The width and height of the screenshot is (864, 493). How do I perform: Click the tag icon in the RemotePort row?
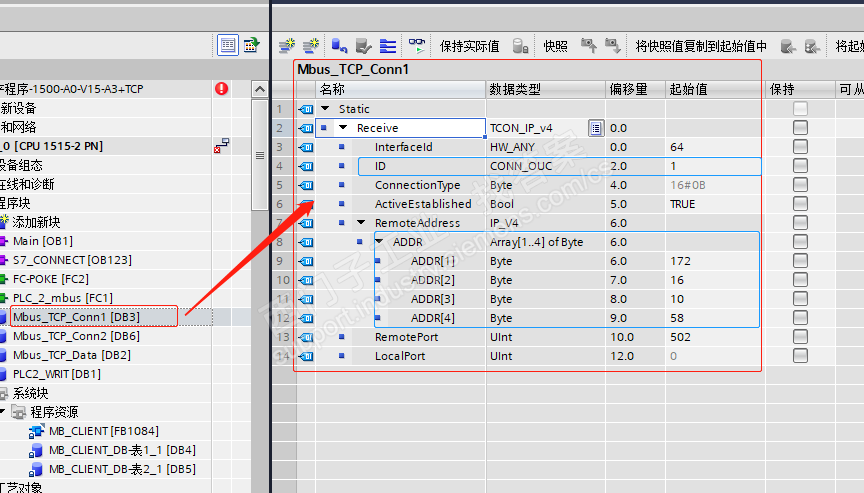click(306, 337)
